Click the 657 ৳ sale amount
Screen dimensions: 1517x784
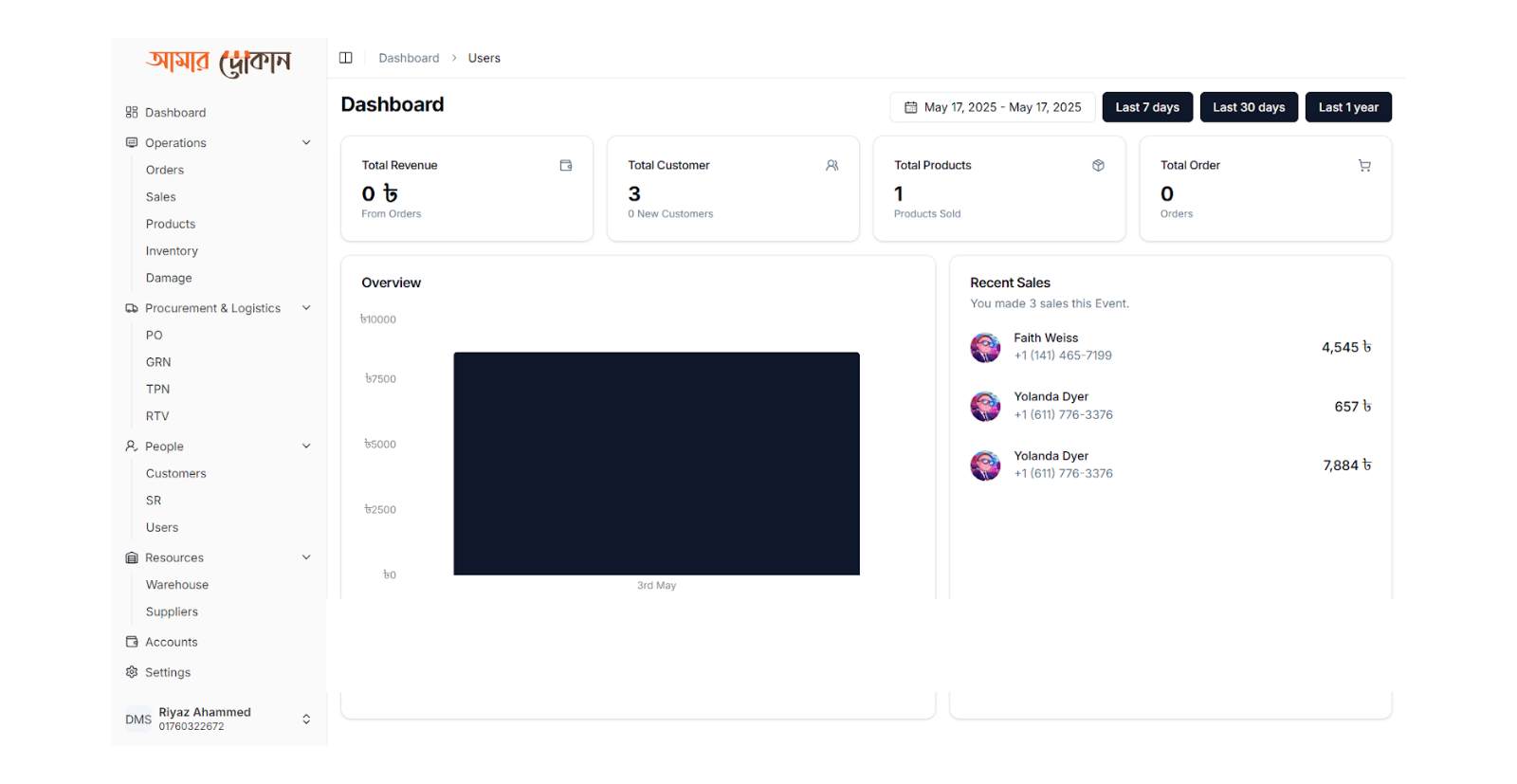[1352, 407]
